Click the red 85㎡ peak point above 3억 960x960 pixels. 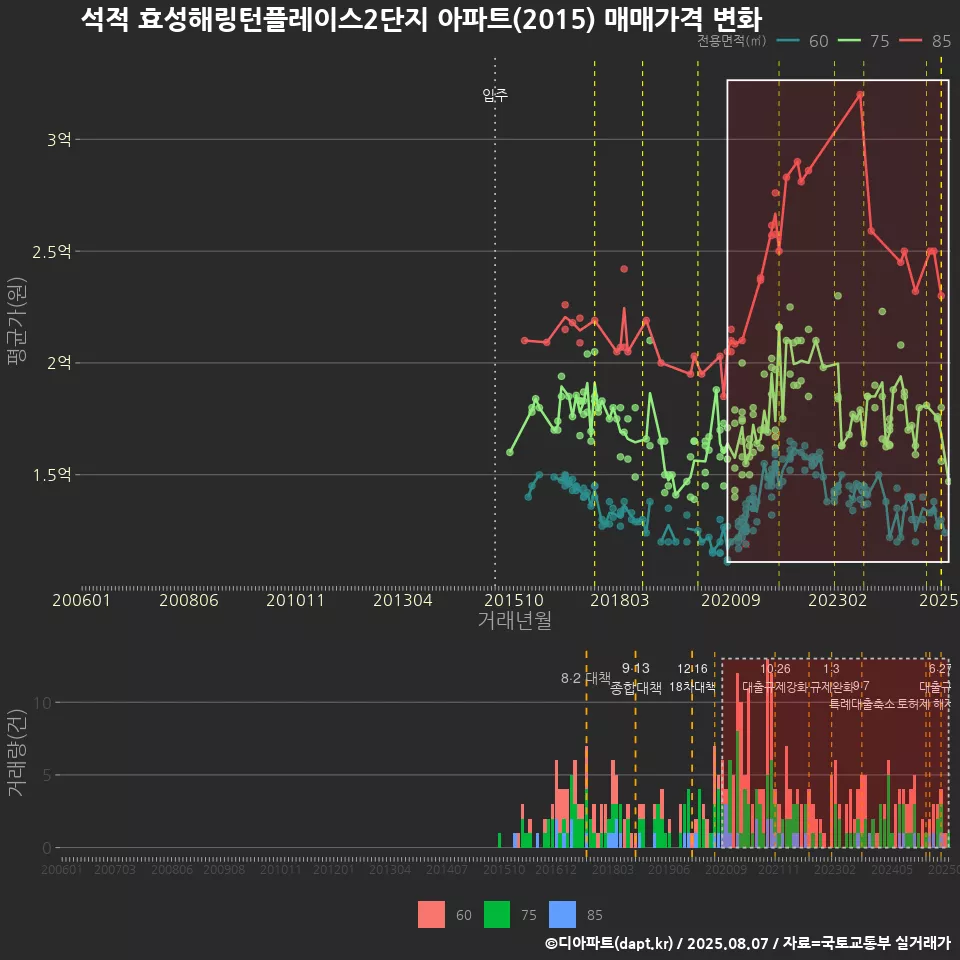(x=860, y=94)
